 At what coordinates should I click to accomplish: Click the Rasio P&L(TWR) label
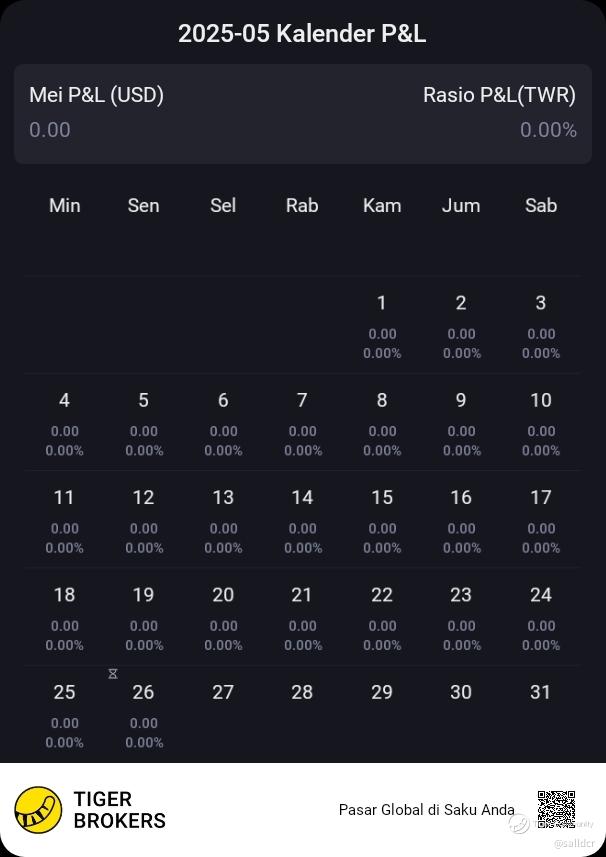tap(499, 95)
